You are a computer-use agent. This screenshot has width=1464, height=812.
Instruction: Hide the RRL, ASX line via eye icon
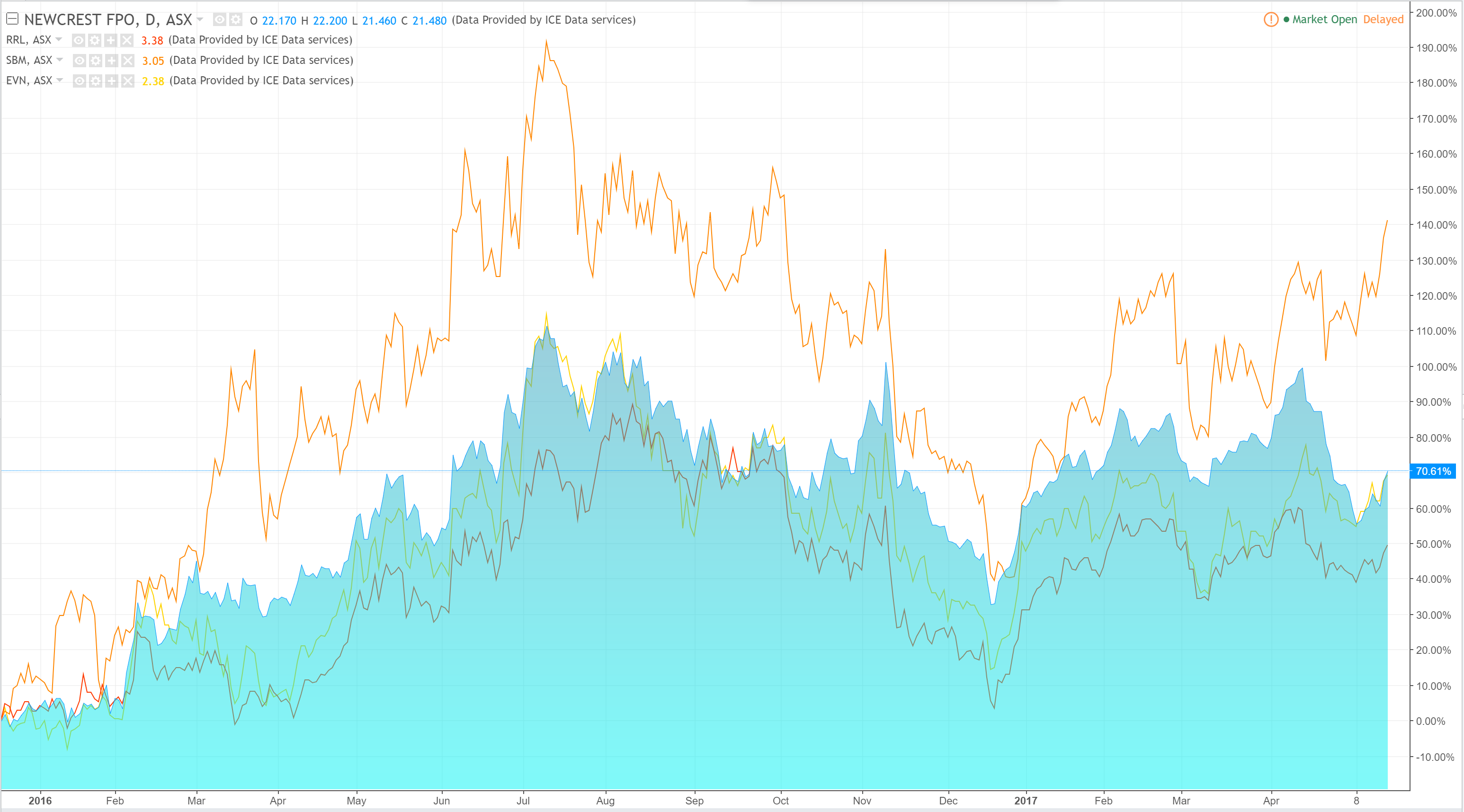coord(79,40)
